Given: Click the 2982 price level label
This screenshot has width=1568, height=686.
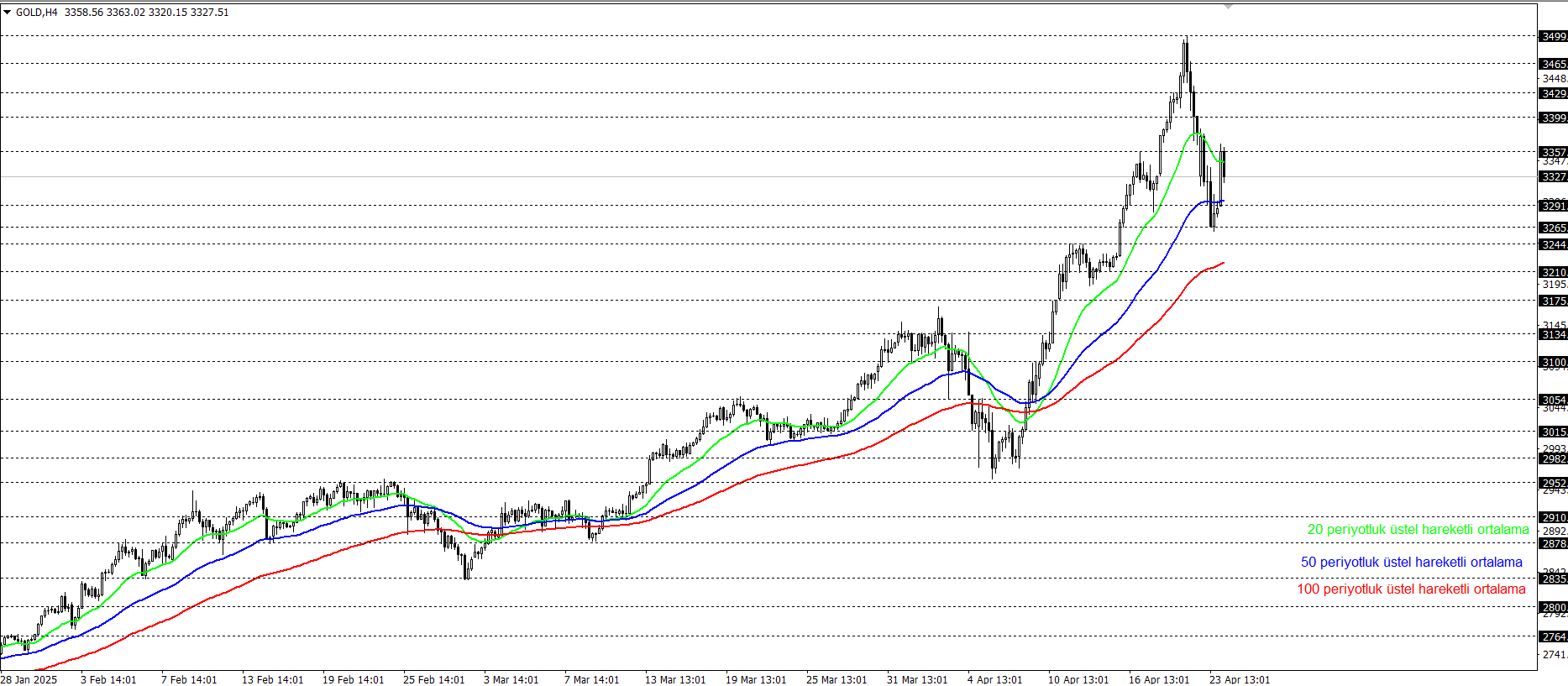Looking at the screenshot, I should (x=1553, y=458).
